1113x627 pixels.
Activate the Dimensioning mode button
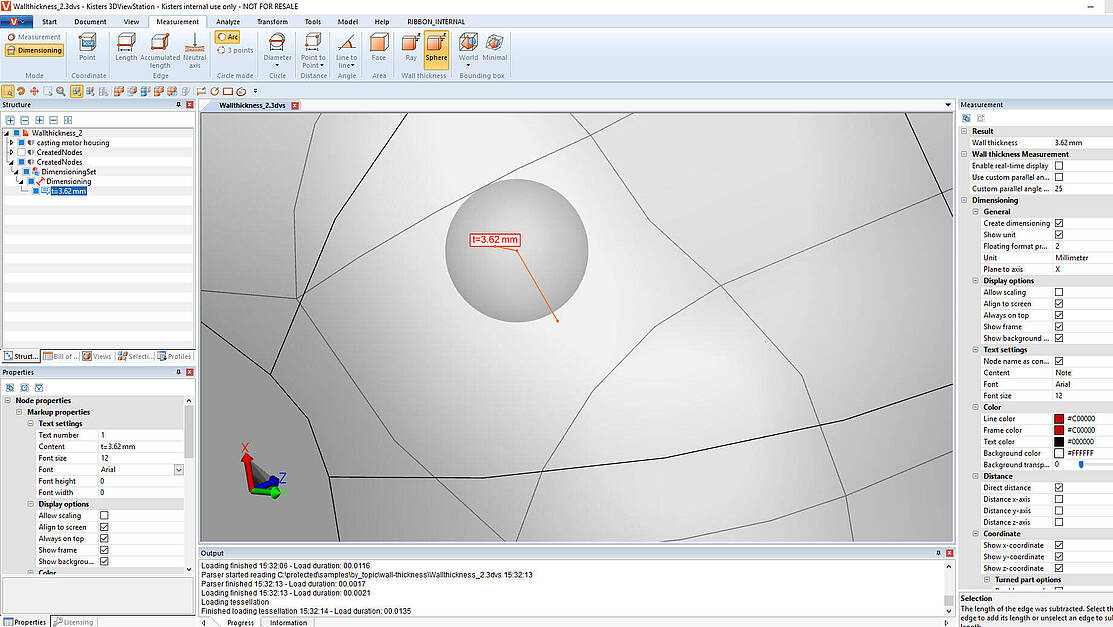pos(34,50)
